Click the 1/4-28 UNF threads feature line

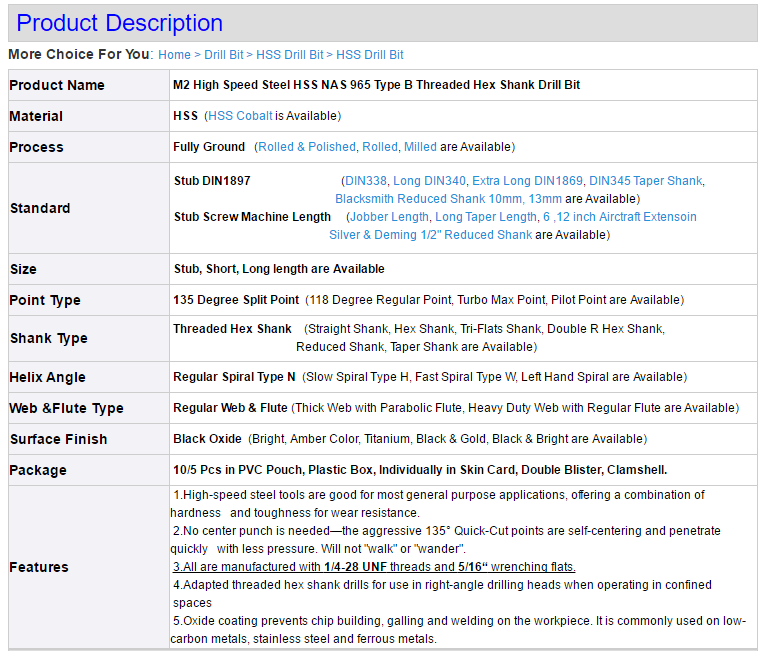(x=374, y=567)
